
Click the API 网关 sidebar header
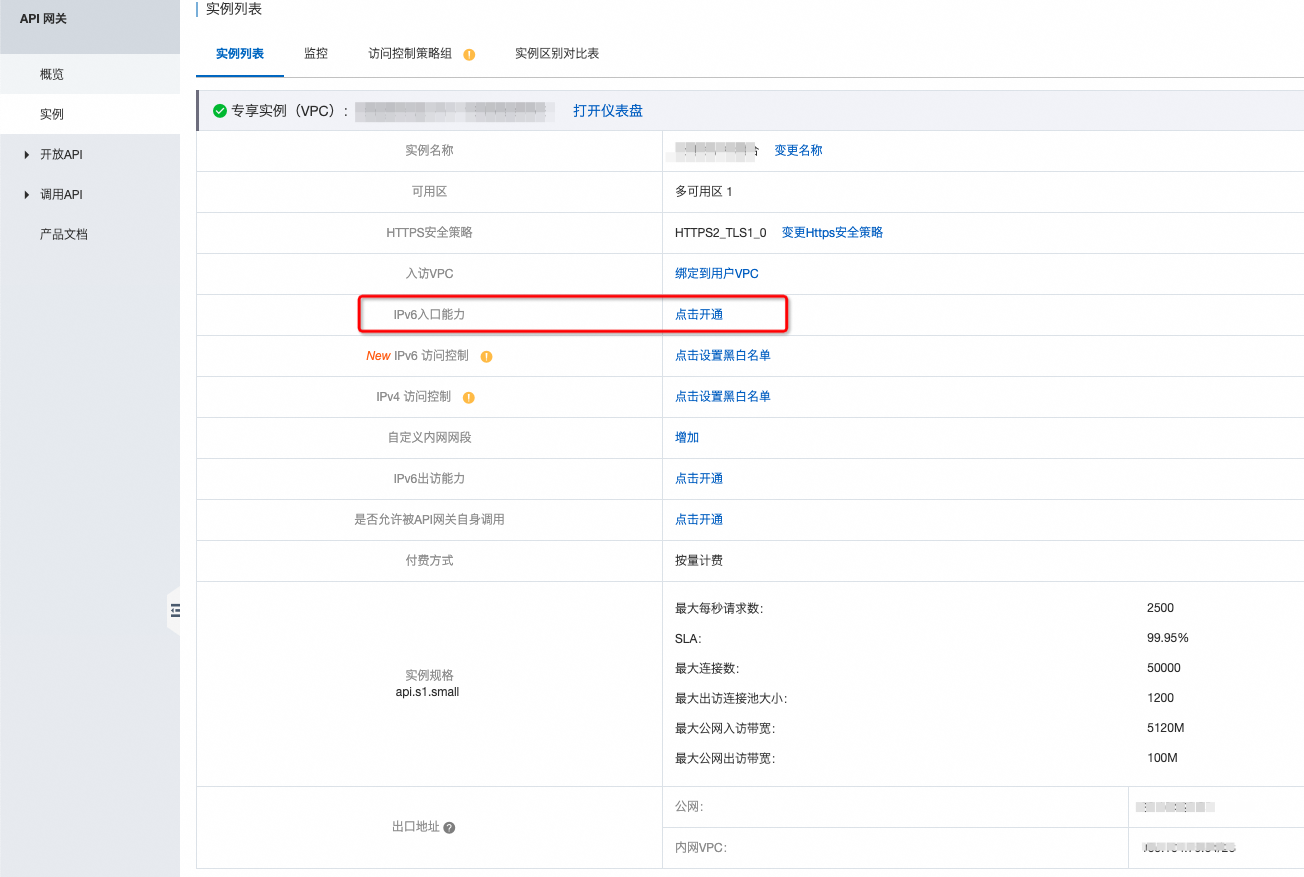pos(43,18)
